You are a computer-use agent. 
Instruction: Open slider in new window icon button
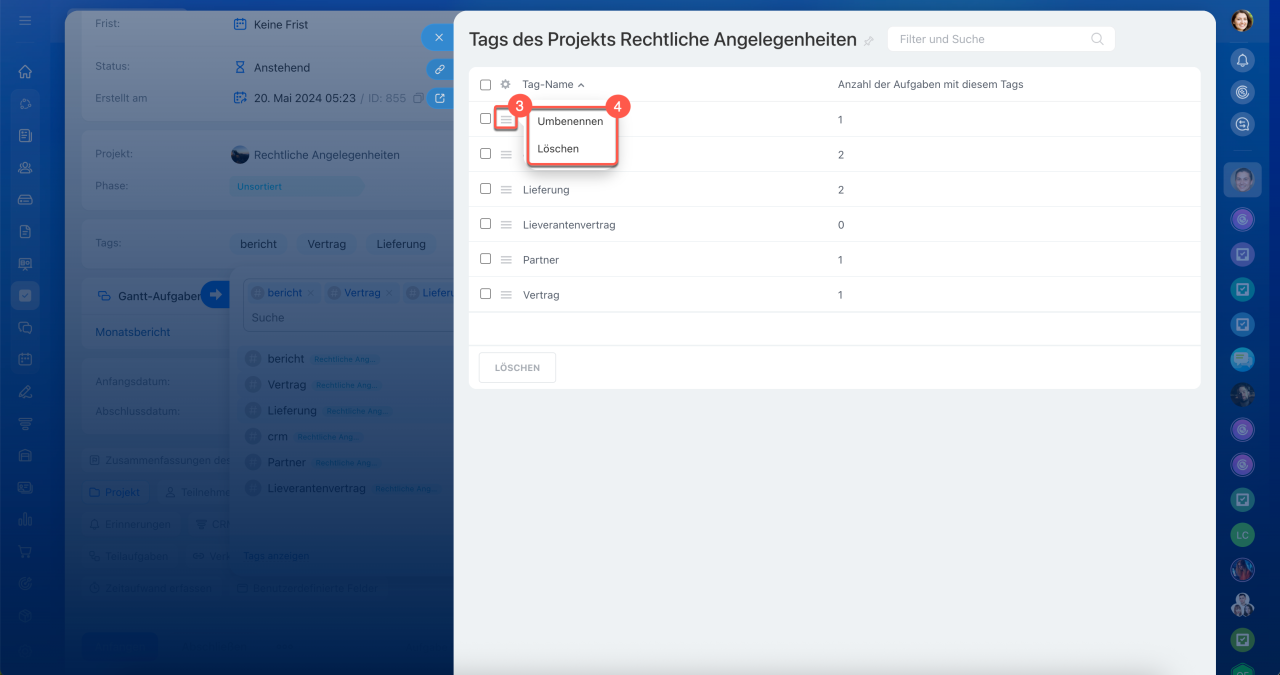coord(439,98)
